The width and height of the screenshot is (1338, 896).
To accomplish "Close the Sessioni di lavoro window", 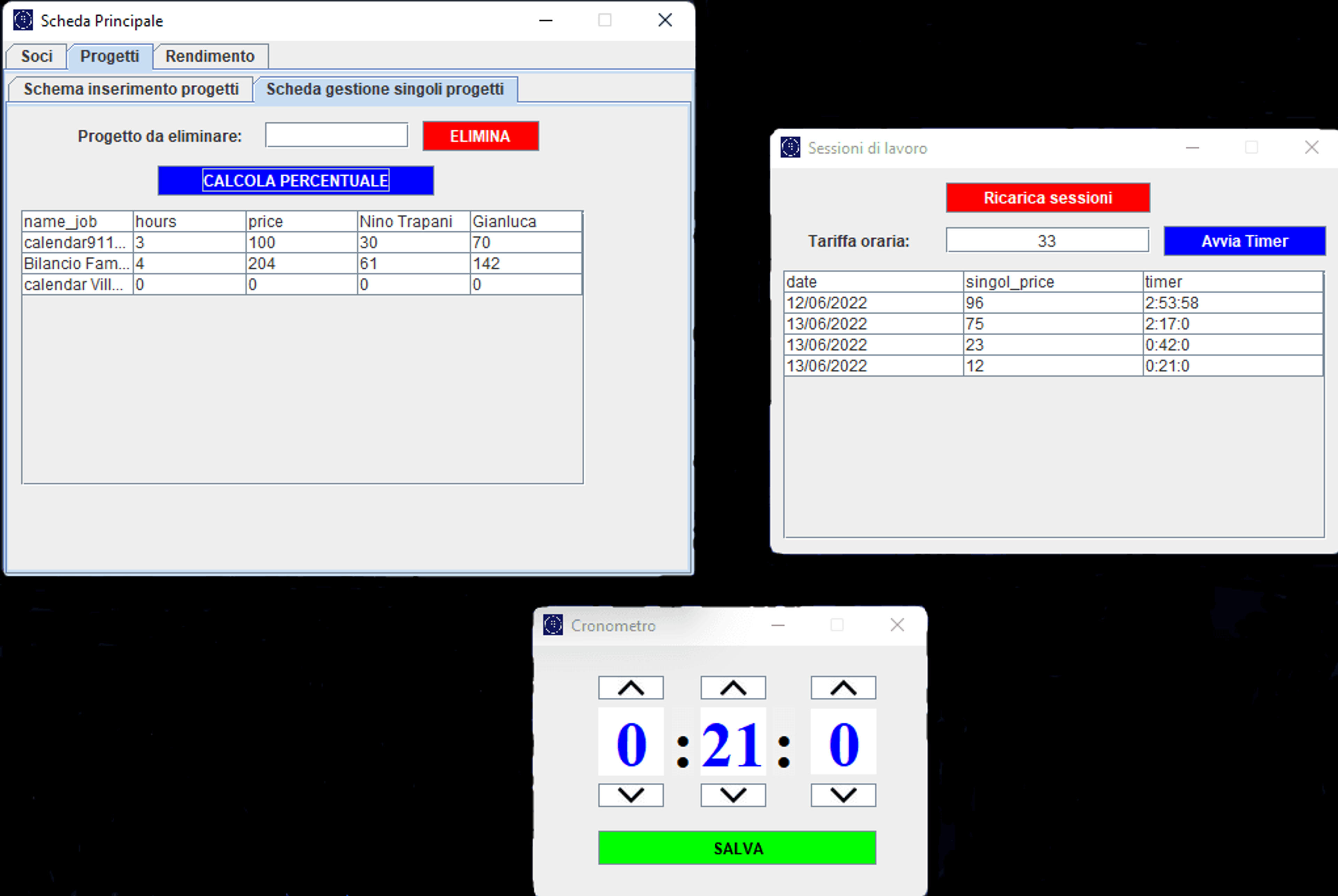I will point(1312,147).
